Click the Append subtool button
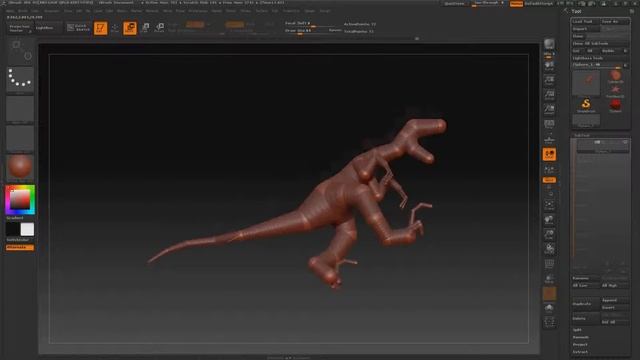Image resolution: width=640 pixels, height=360 pixels. [x=615, y=300]
